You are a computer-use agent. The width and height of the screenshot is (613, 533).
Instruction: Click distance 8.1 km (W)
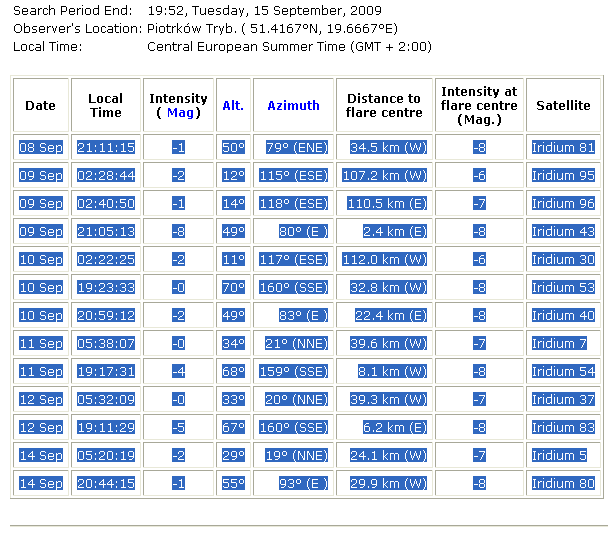click(x=392, y=371)
